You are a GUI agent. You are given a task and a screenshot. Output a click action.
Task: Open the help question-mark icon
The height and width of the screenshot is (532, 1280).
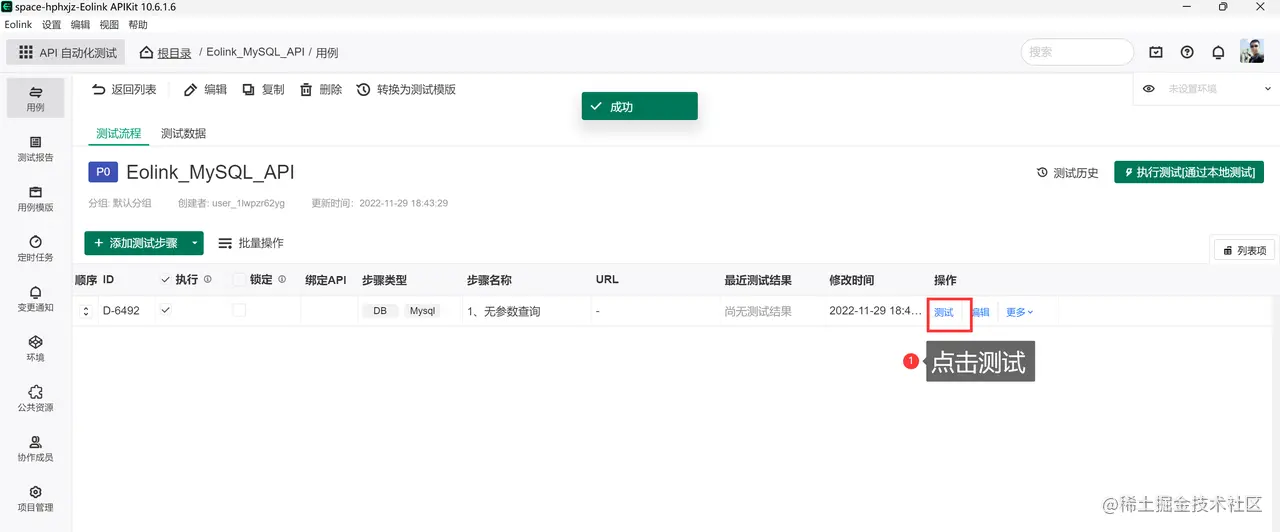pos(1187,52)
